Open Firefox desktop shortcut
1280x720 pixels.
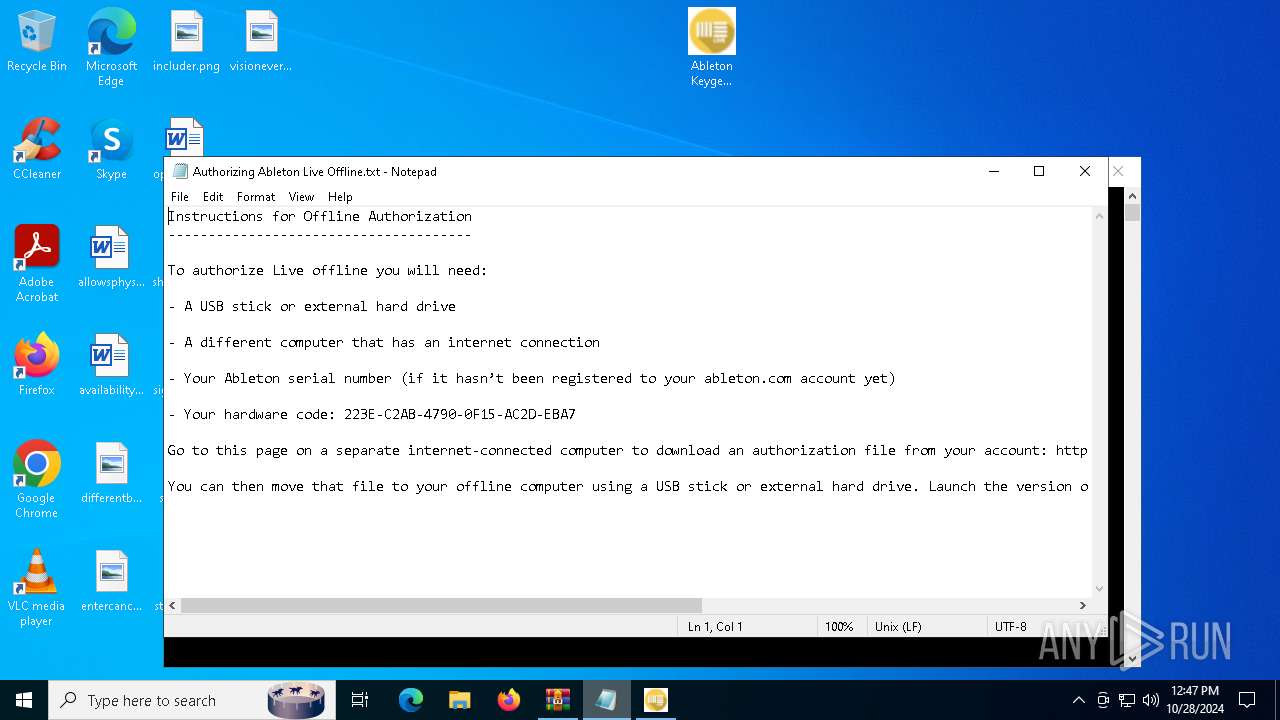[37, 365]
